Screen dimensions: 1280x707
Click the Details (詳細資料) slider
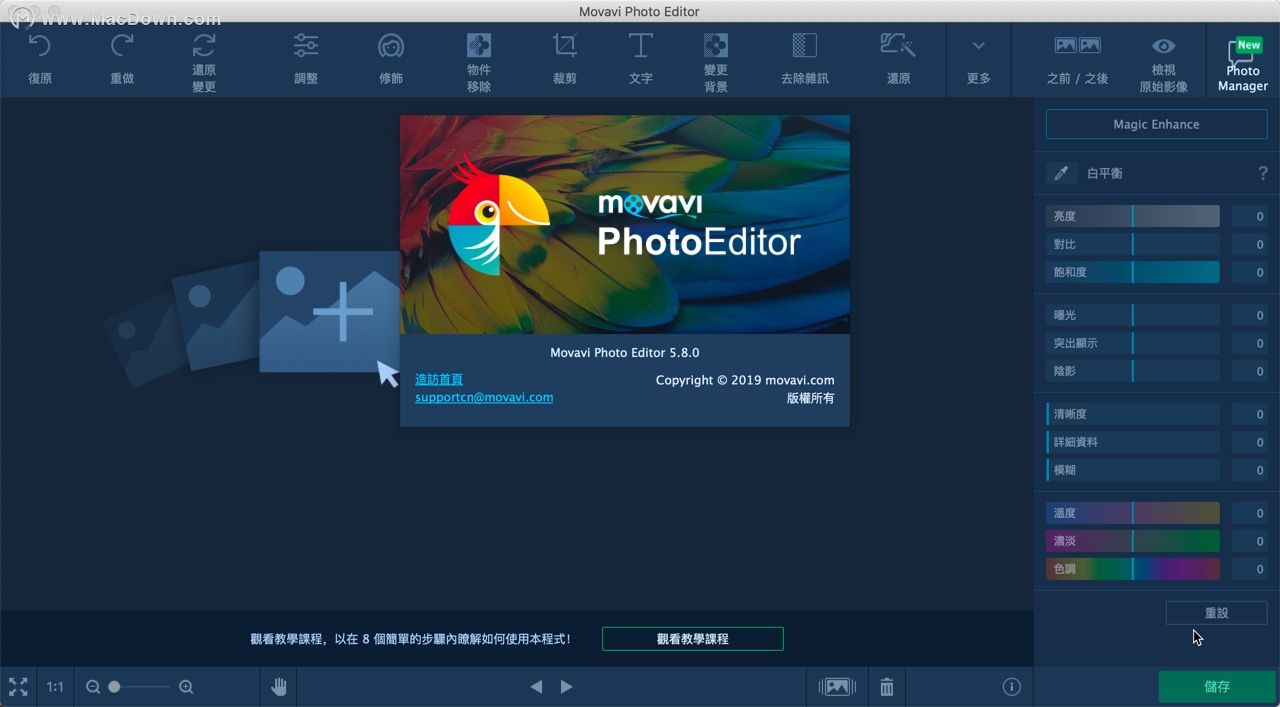1133,442
